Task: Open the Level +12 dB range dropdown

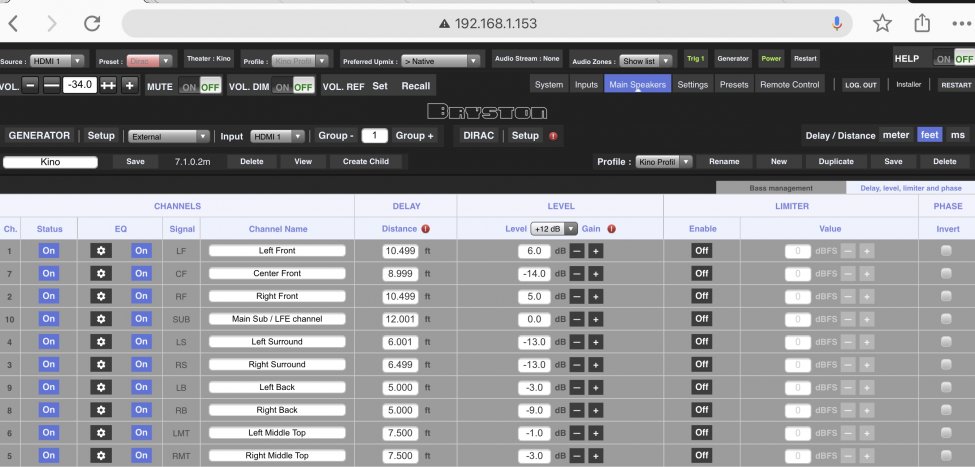Action: tap(554, 229)
